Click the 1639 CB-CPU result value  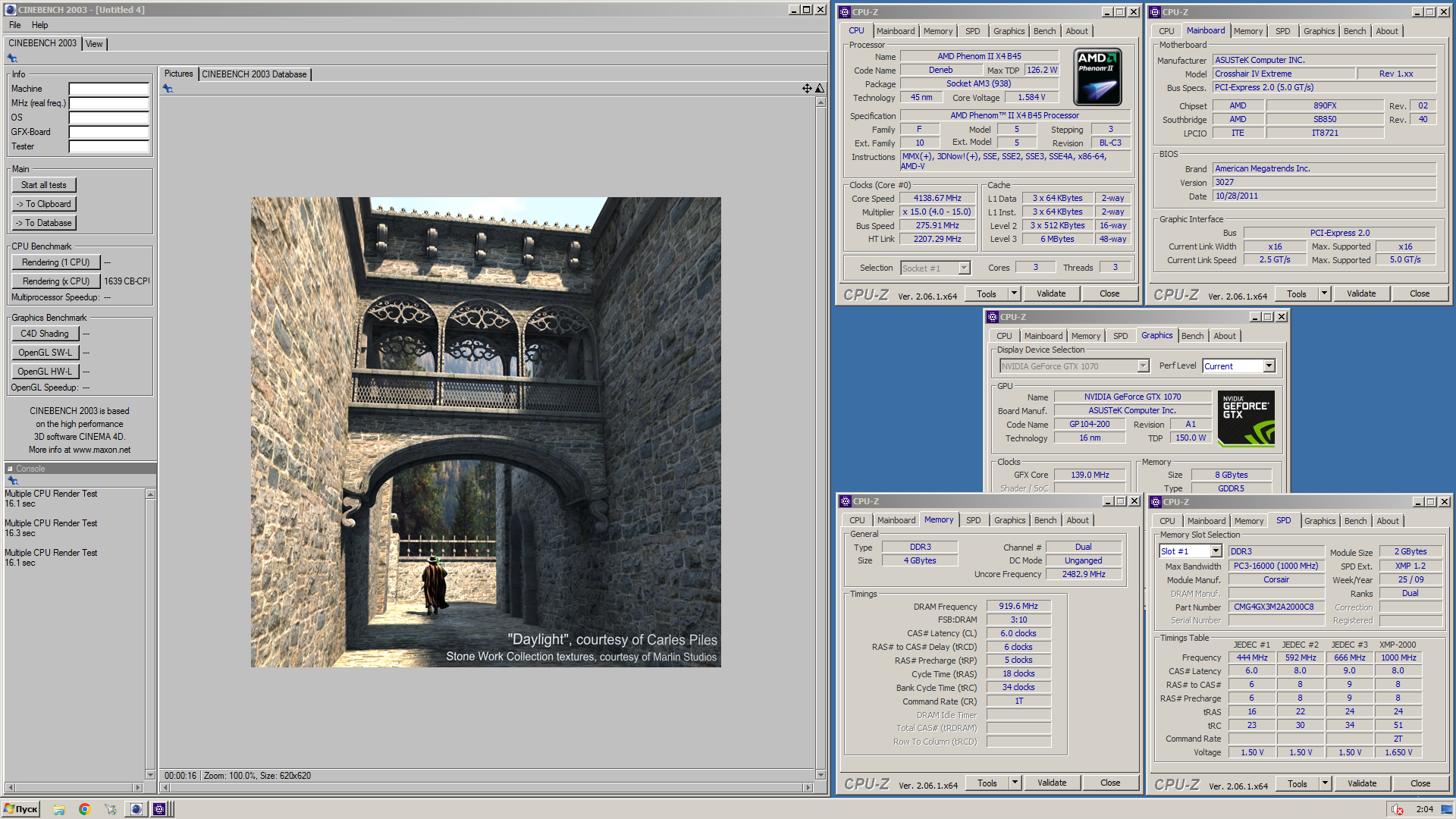click(x=127, y=281)
